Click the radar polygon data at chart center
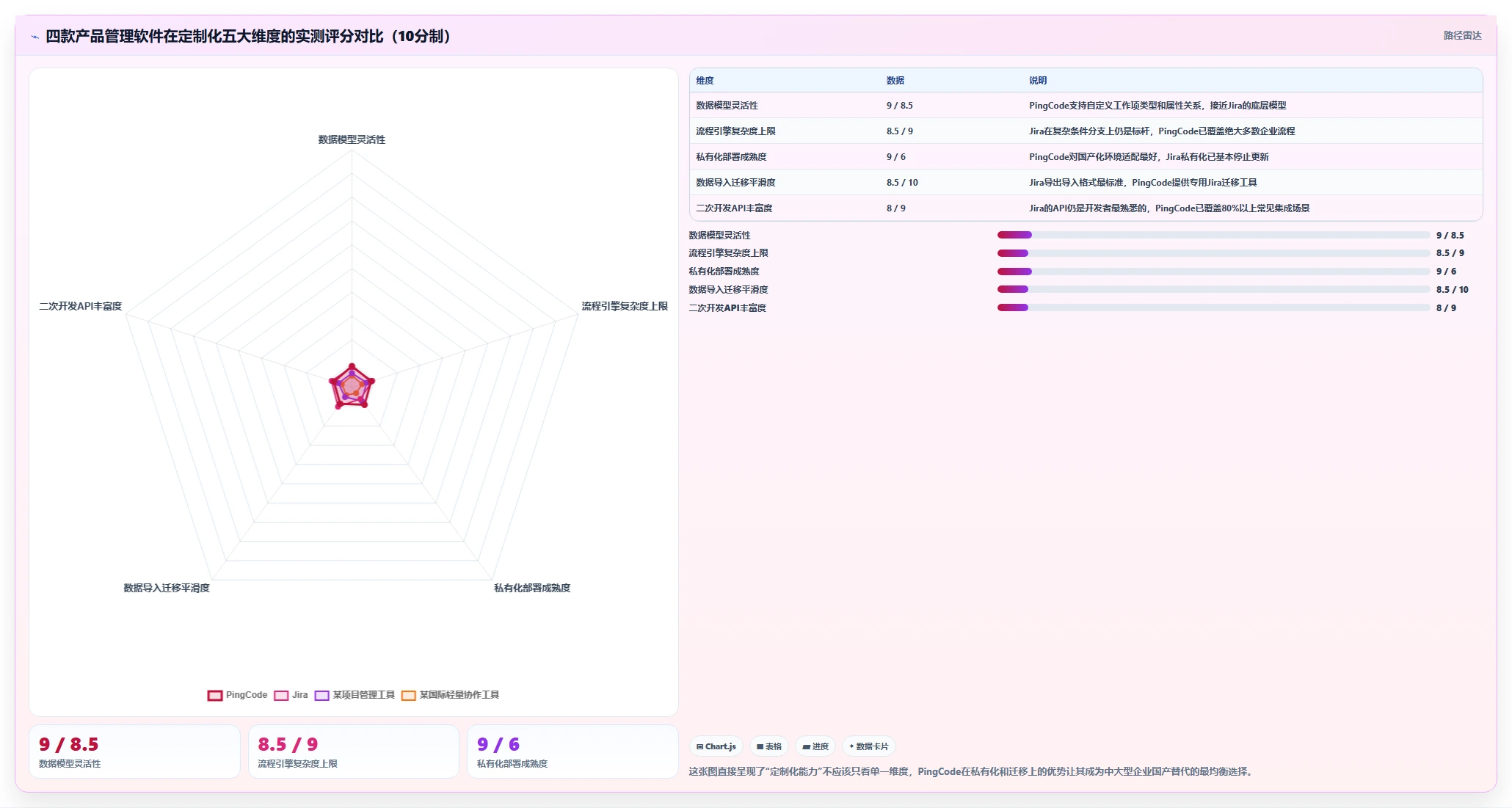The image size is (1512, 808). [352, 386]
